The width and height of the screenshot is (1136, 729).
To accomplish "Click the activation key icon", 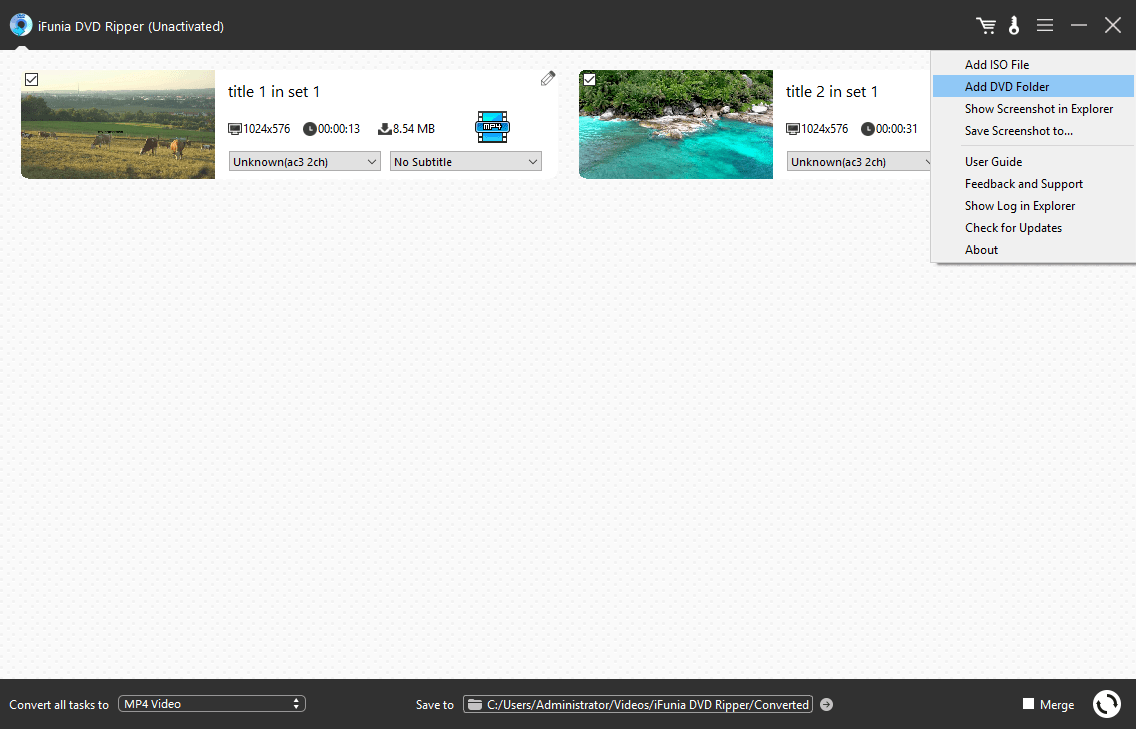I will point(1014,26).
